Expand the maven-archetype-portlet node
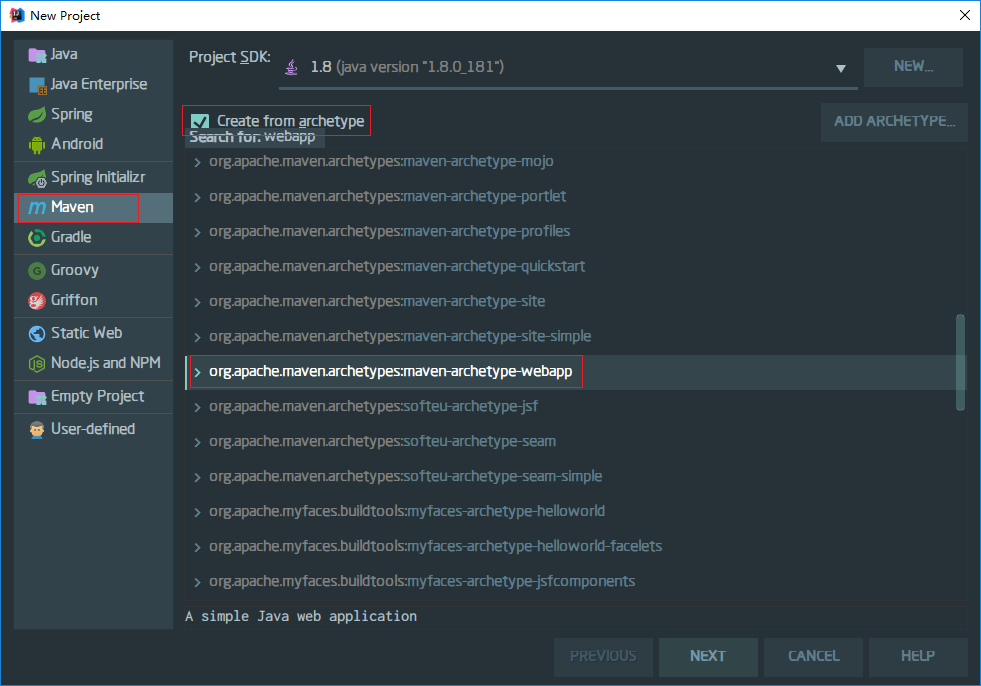The height and width of the screenshot is (686, 981). (197, 198)
